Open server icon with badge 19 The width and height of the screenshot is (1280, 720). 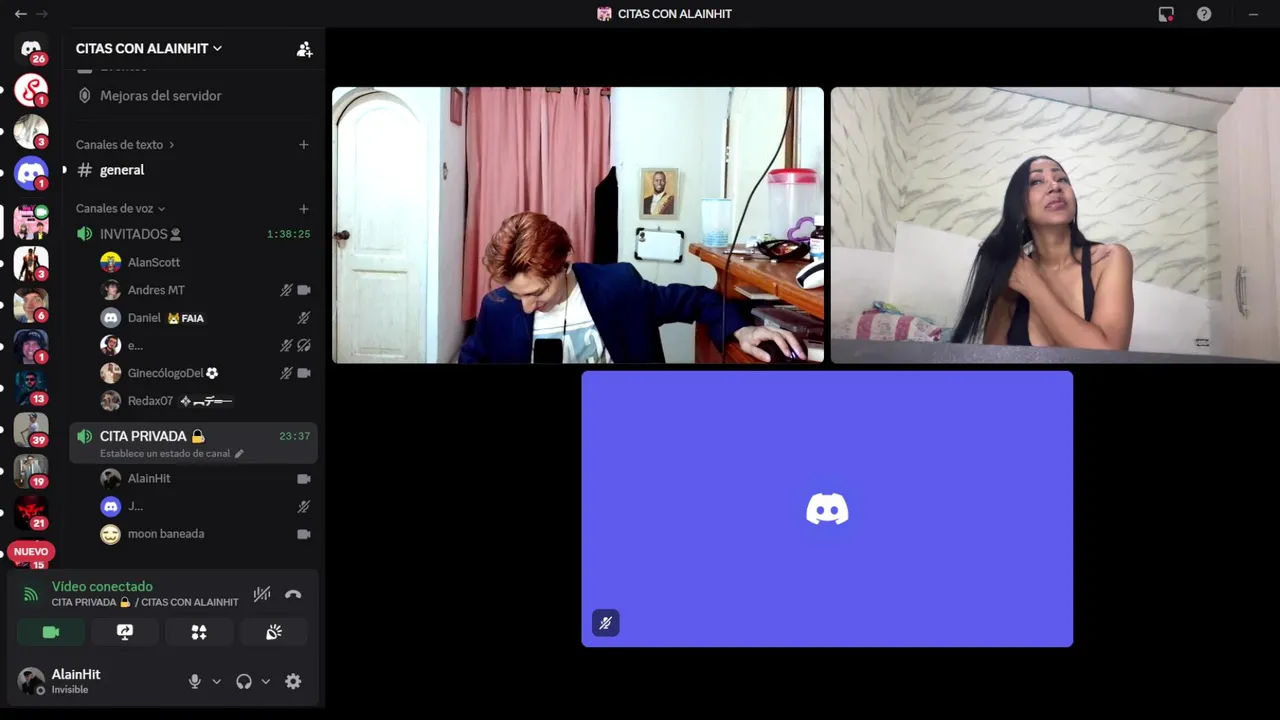(x=31, y=471)
